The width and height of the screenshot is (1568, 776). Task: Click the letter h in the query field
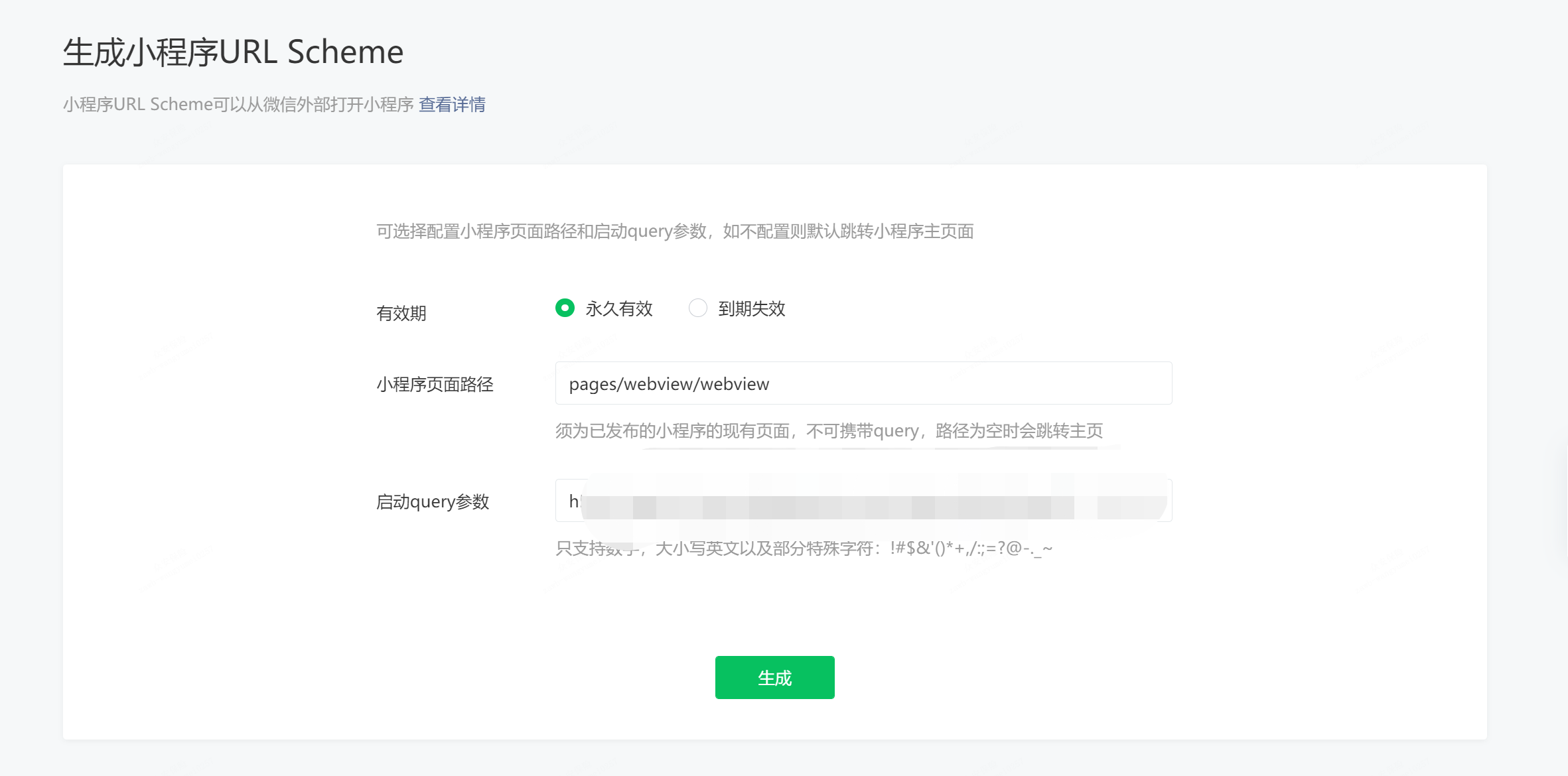(x=573, y=501)
